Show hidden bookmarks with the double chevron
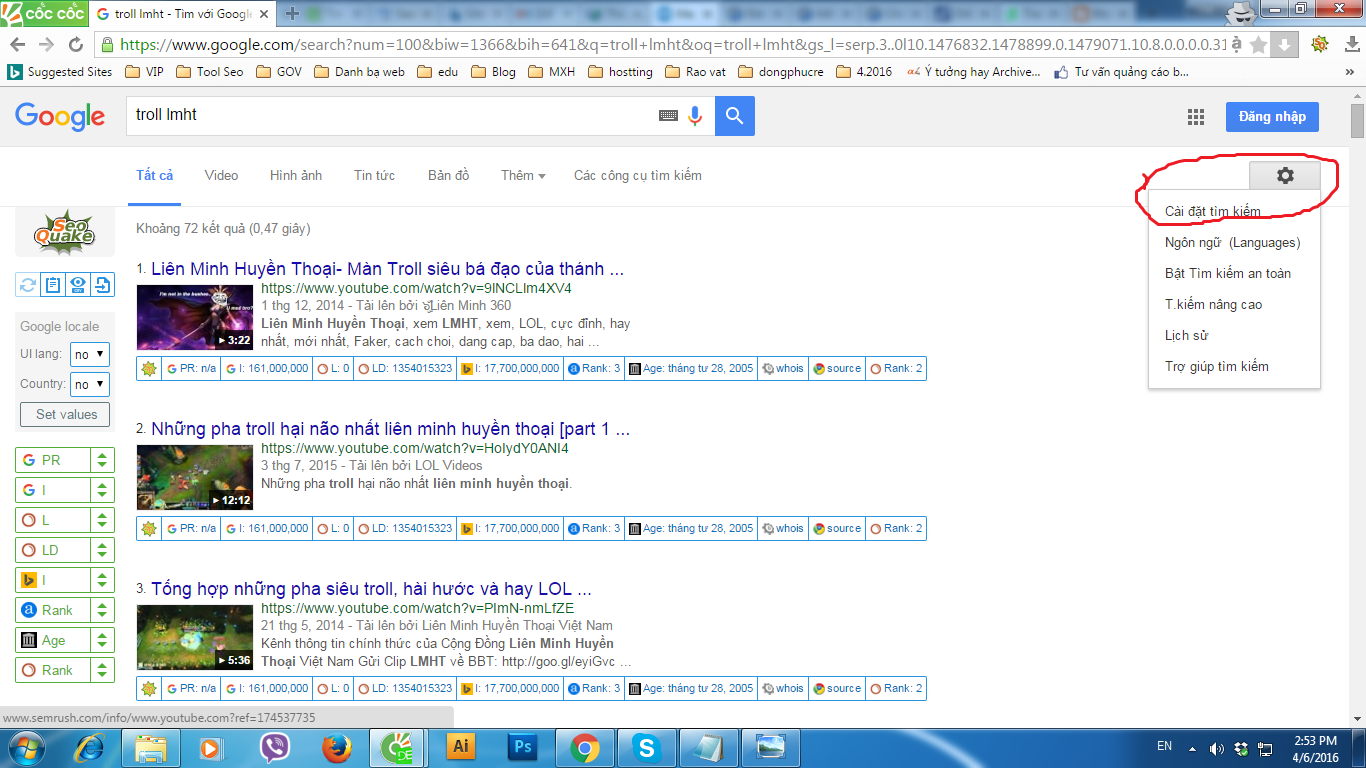The width and height of the screenshot is (1366, 768). click(x=1352, y=72)
